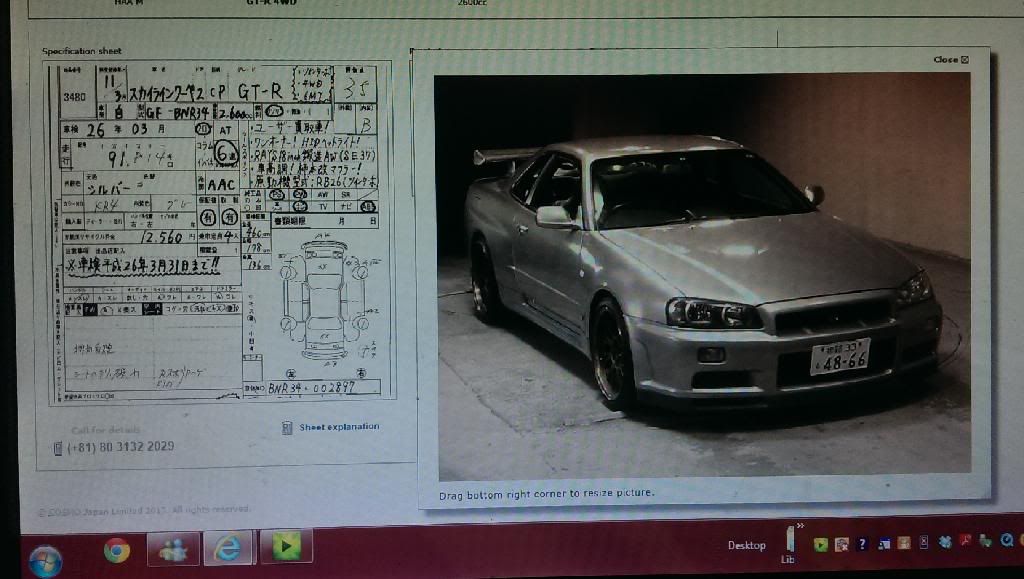Screen dimensions: 1024x579
Task: Expand the taskbar toolbar overflow chevron
Action: coord(800,525)
